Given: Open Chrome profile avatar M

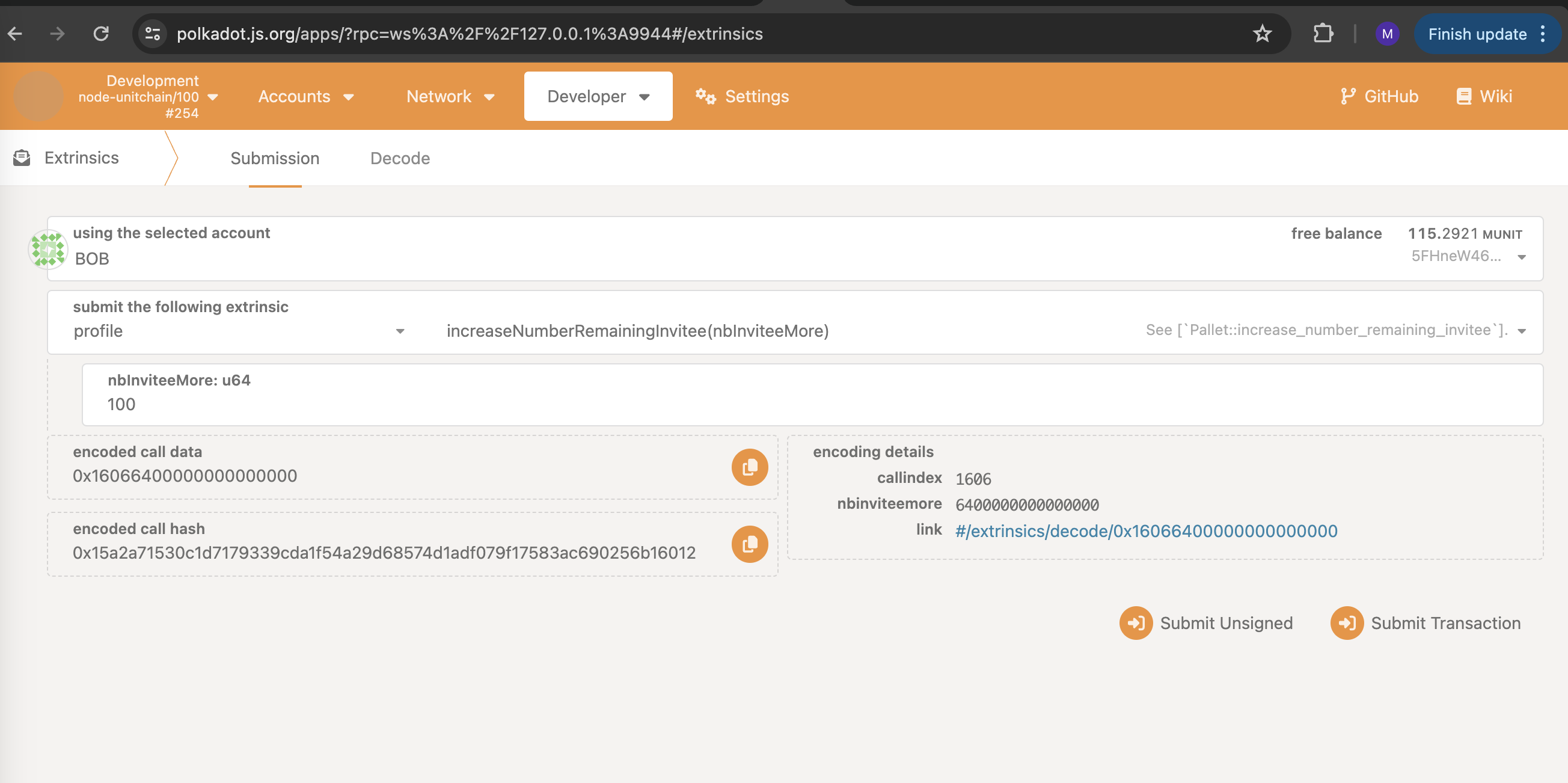Looking at the screenshot, I should (x=1386, y=34).
